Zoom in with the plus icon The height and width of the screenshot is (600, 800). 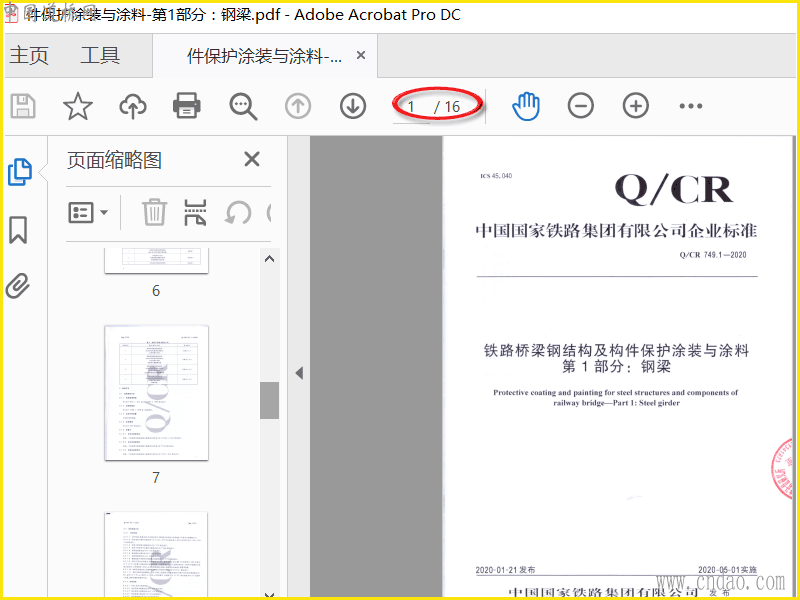(636, 106)
